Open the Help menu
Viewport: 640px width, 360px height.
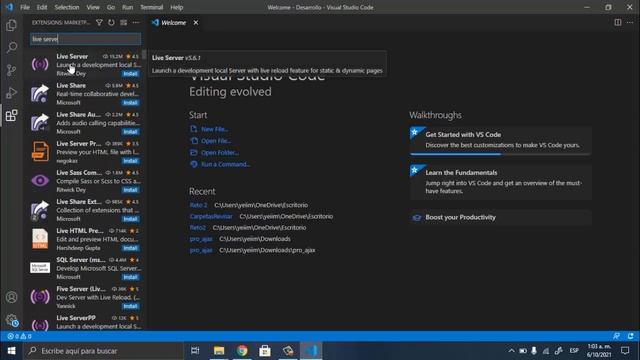[176, 7]
